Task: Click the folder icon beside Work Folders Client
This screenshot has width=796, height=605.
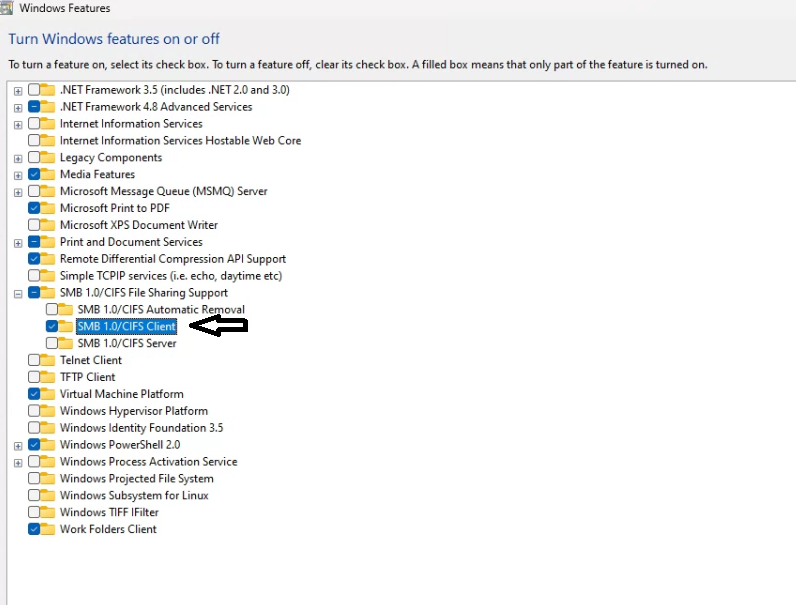Action: tap(48, 529)
